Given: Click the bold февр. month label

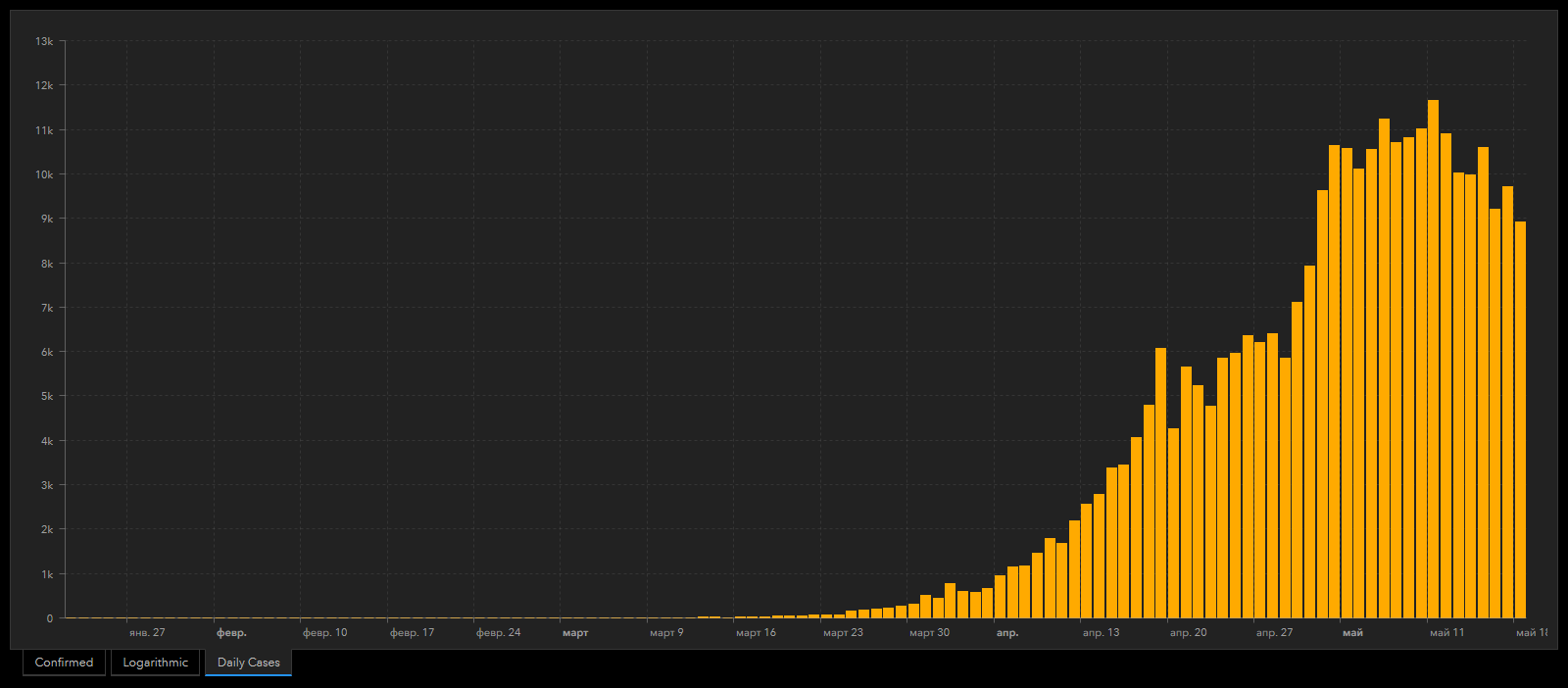Looking at the screenshot, I should pos(231,633).
